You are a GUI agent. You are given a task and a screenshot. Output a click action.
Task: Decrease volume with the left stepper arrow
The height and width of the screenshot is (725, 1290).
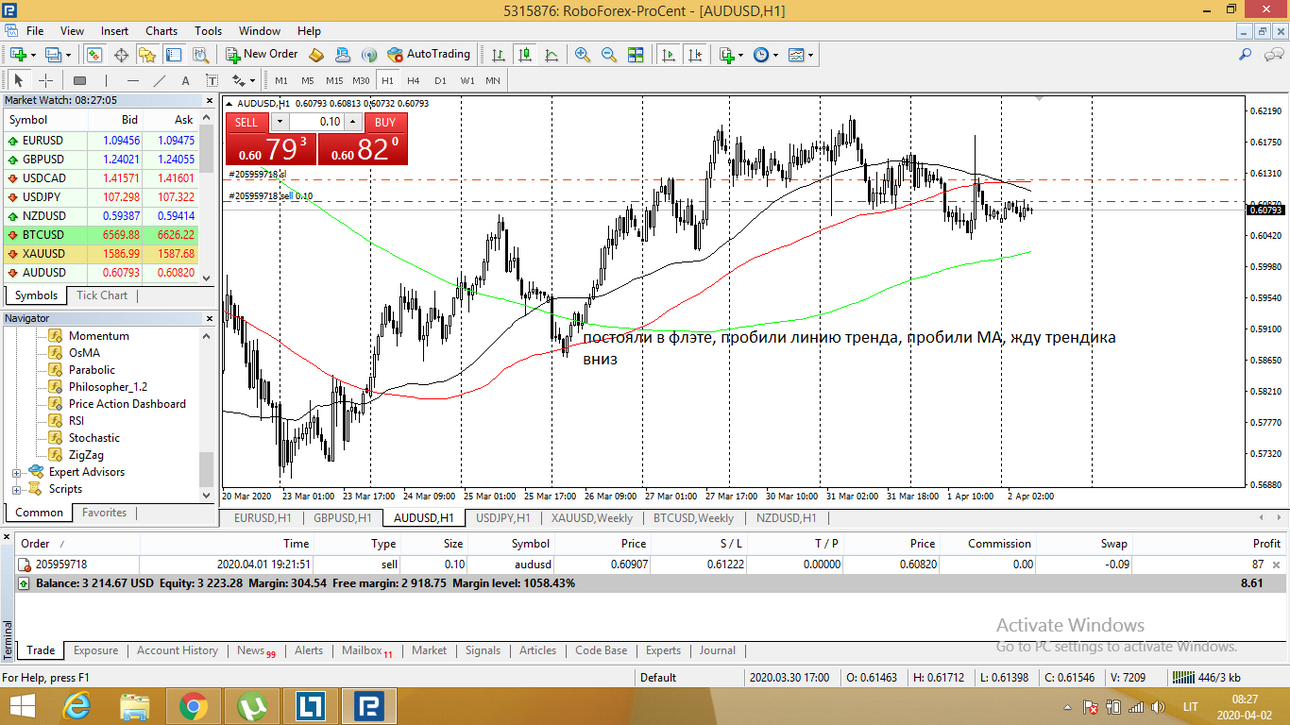280,122
